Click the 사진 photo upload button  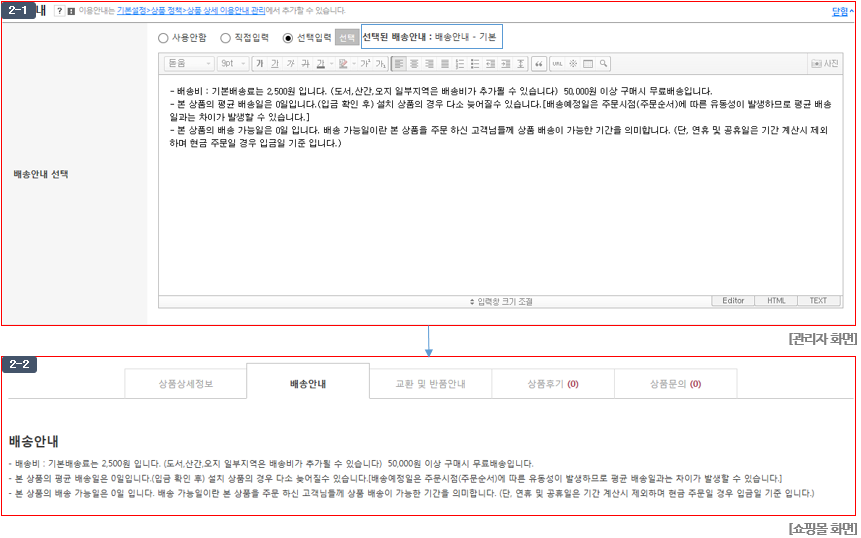pos(825,64)
